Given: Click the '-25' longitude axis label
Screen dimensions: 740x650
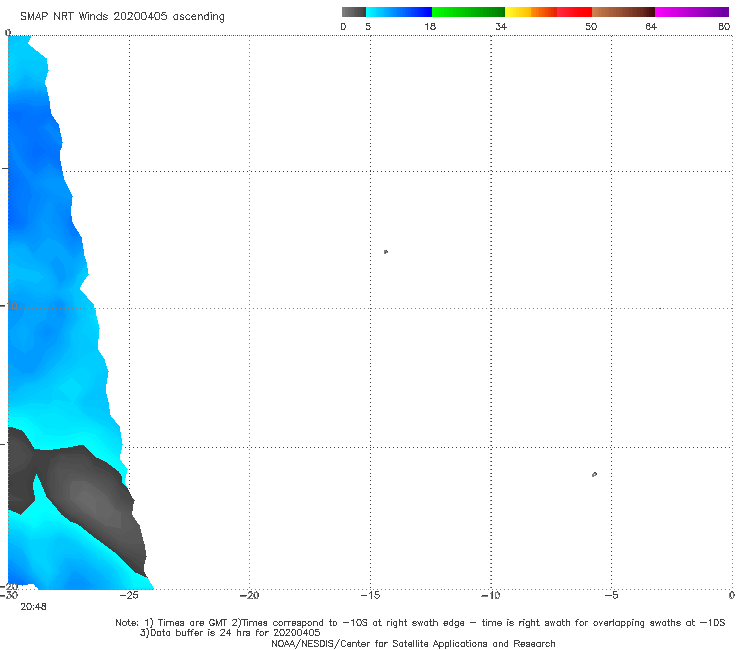Looking at the screenshot, I should 129,595.
